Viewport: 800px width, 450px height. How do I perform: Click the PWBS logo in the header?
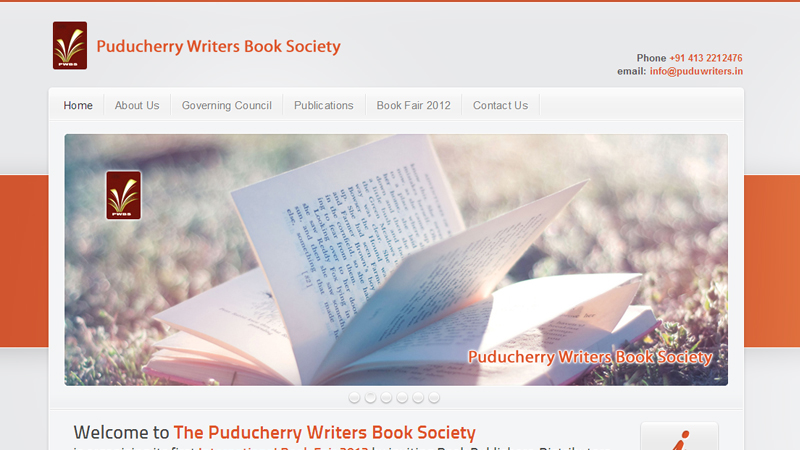70,45
